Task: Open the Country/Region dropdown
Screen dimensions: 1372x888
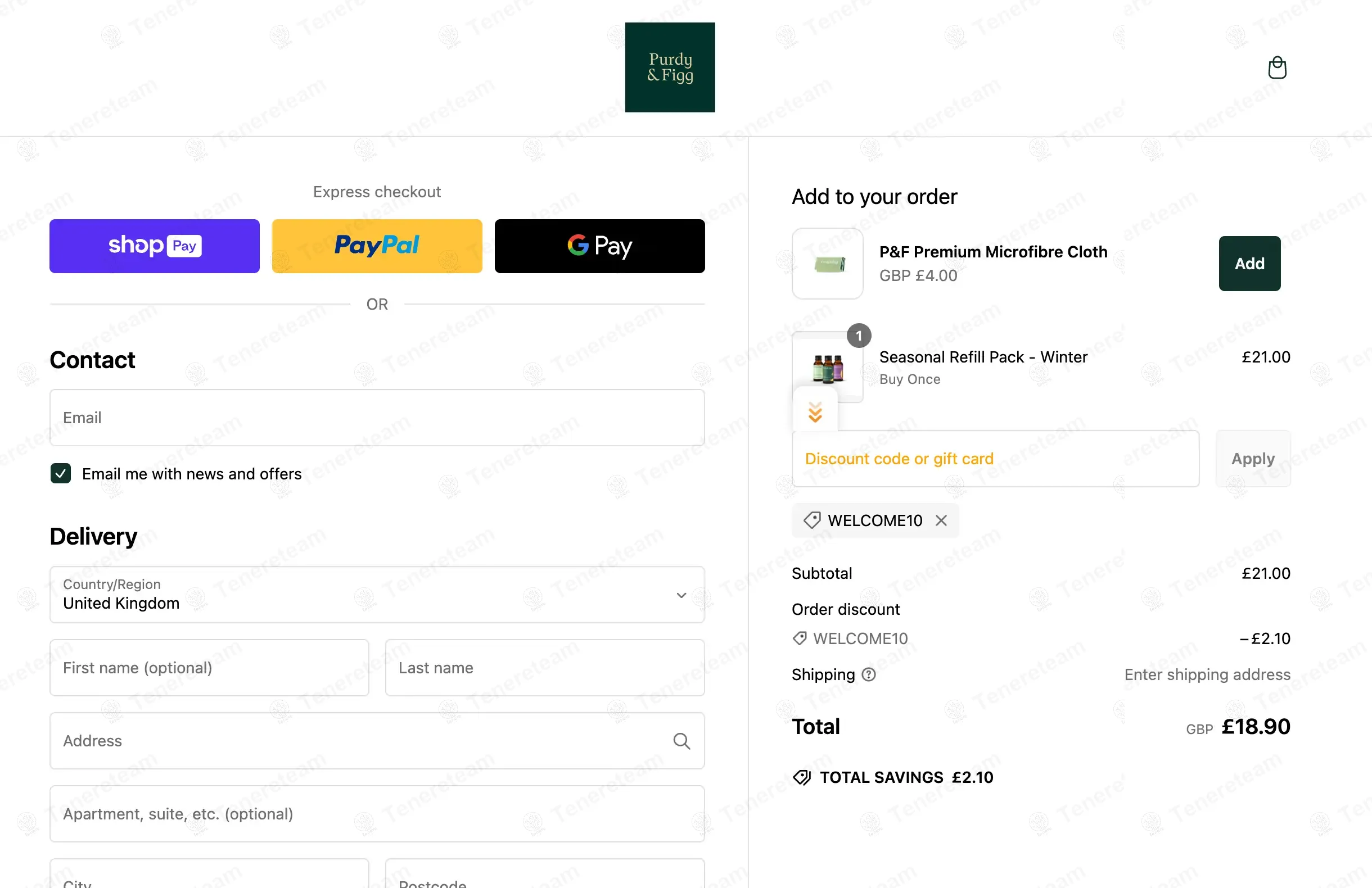Action: click(x=377, y=595)
